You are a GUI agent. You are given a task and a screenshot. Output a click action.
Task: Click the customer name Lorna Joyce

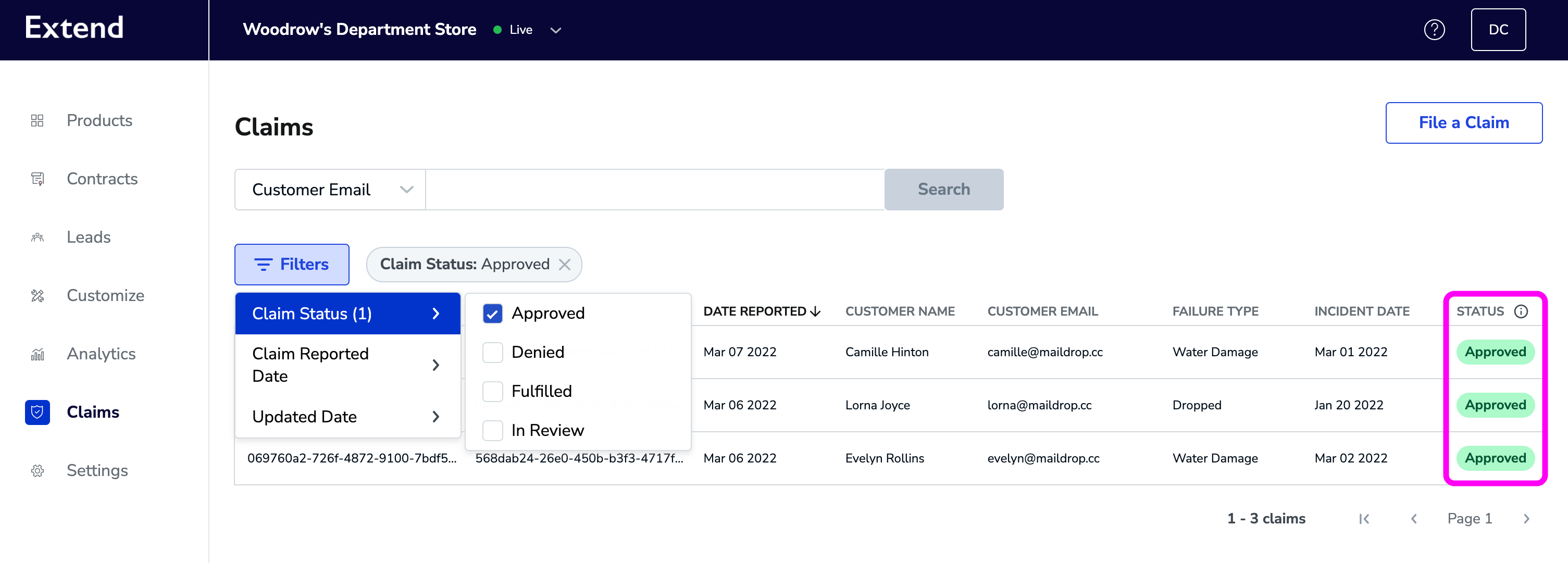(x=877, y=405)
